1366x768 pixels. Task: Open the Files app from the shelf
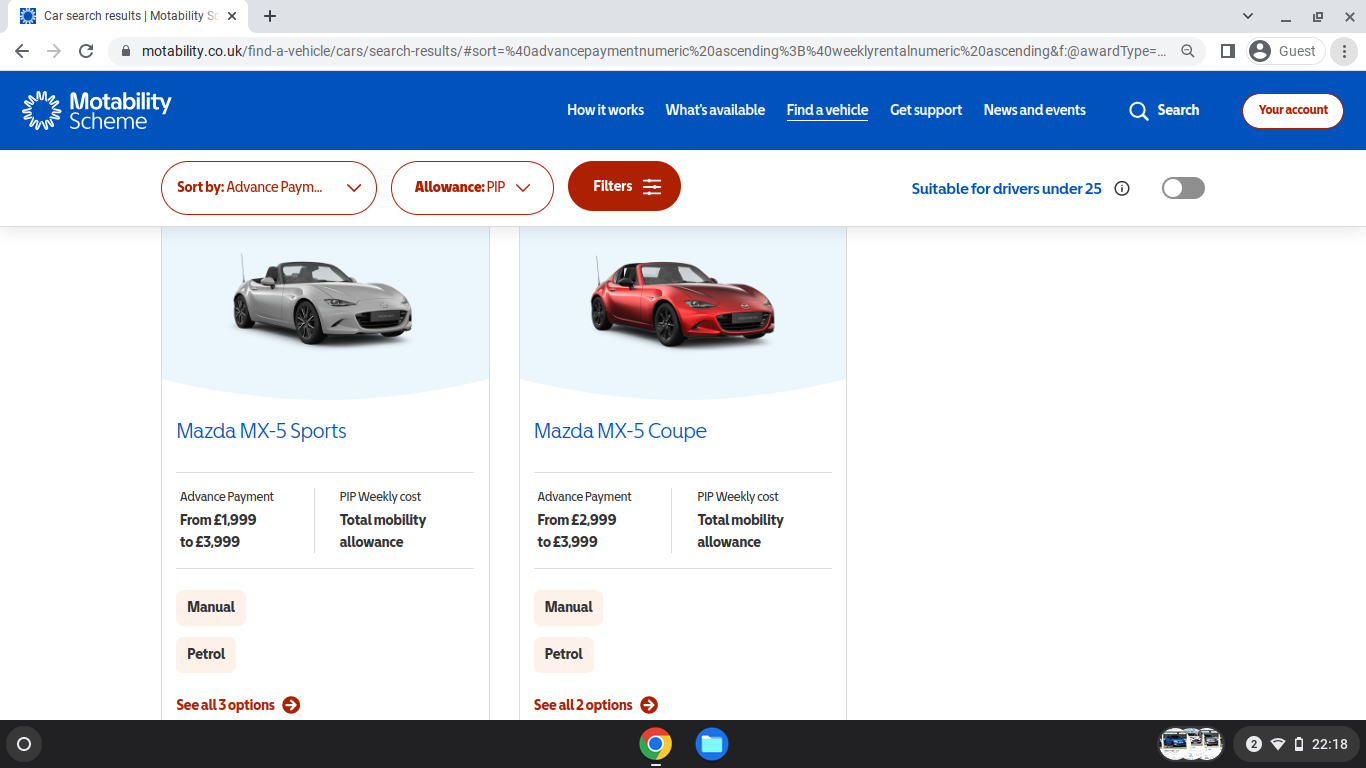click(712, 744)
